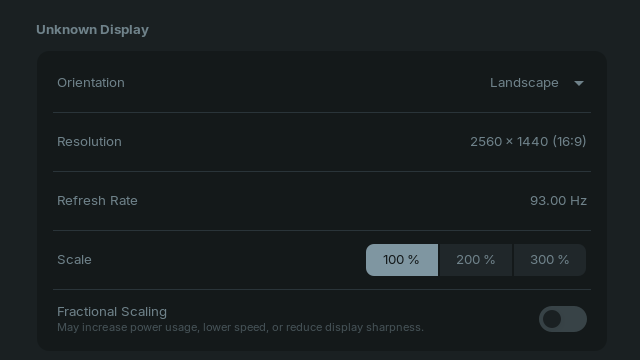The width and height of the screenshot is (640, 360).
Task: Click the power usage warning description text
Action: (x=240, y=327)
